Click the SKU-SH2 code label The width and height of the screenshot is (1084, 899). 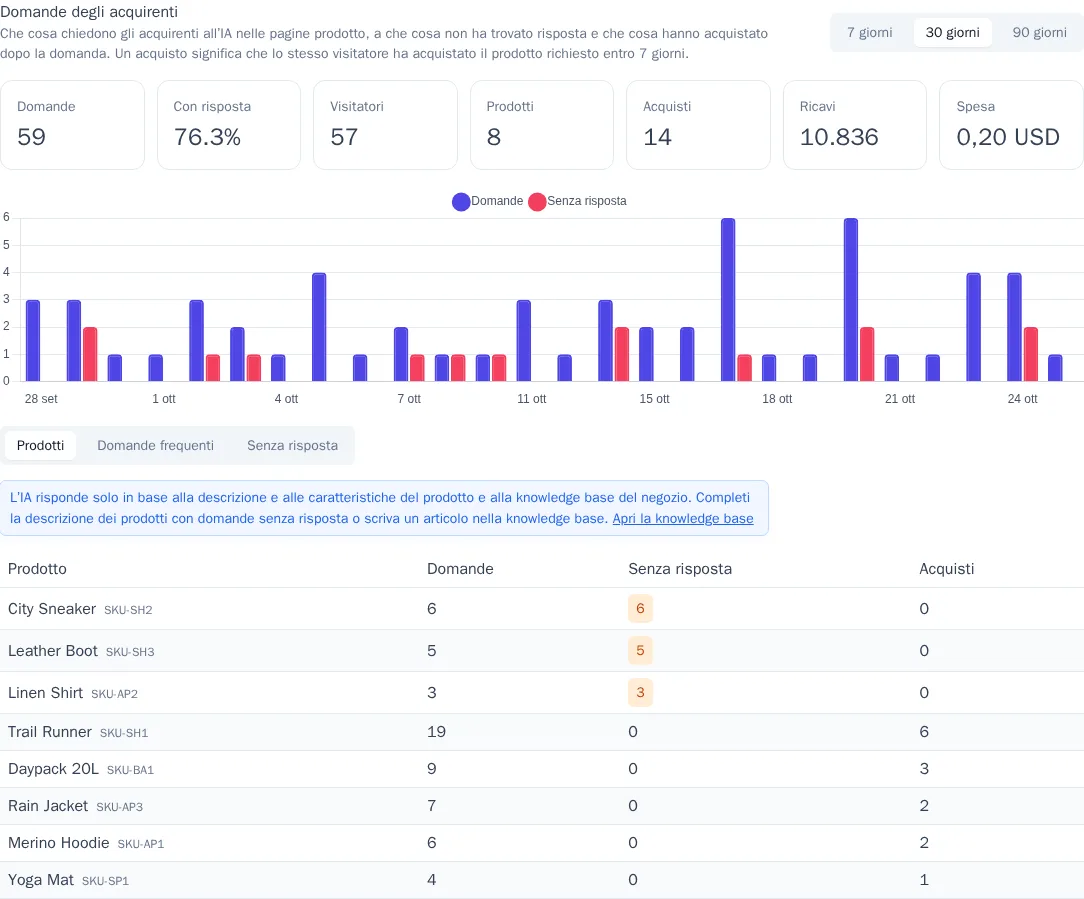click(128, 610)
